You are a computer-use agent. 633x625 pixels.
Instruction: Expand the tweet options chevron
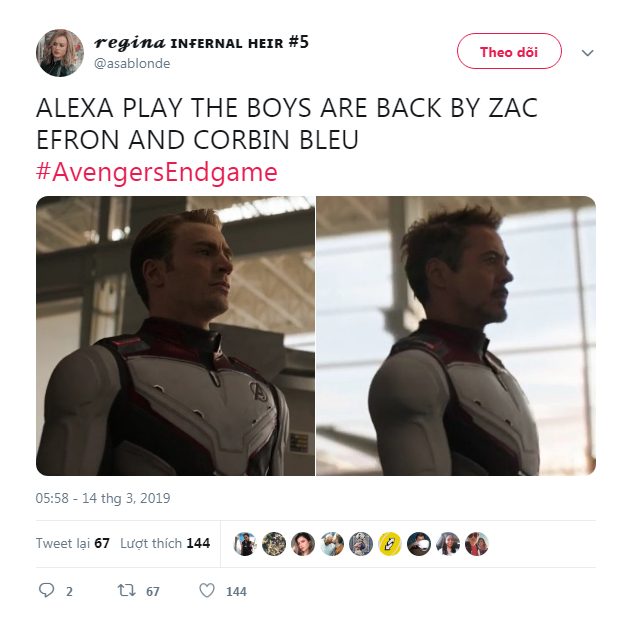(587, 53)
